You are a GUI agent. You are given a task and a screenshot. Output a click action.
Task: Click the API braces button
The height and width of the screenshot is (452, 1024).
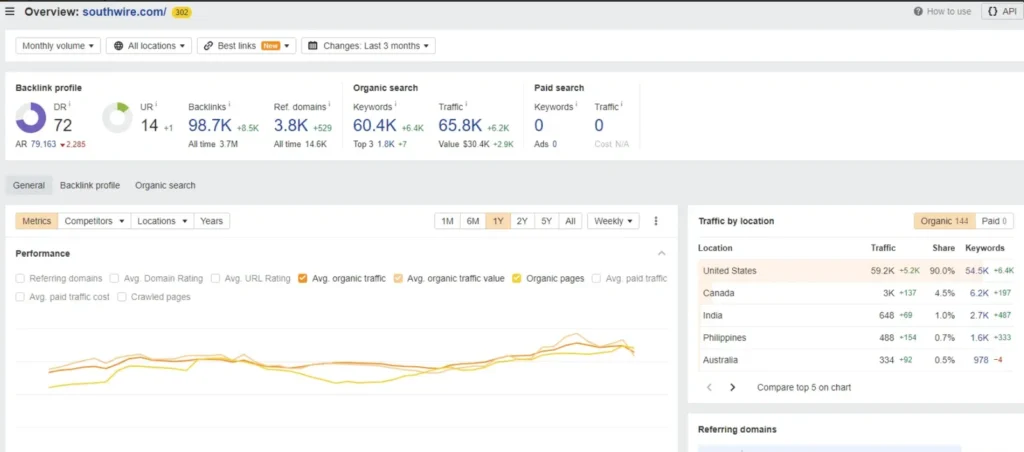[1001, 12]
